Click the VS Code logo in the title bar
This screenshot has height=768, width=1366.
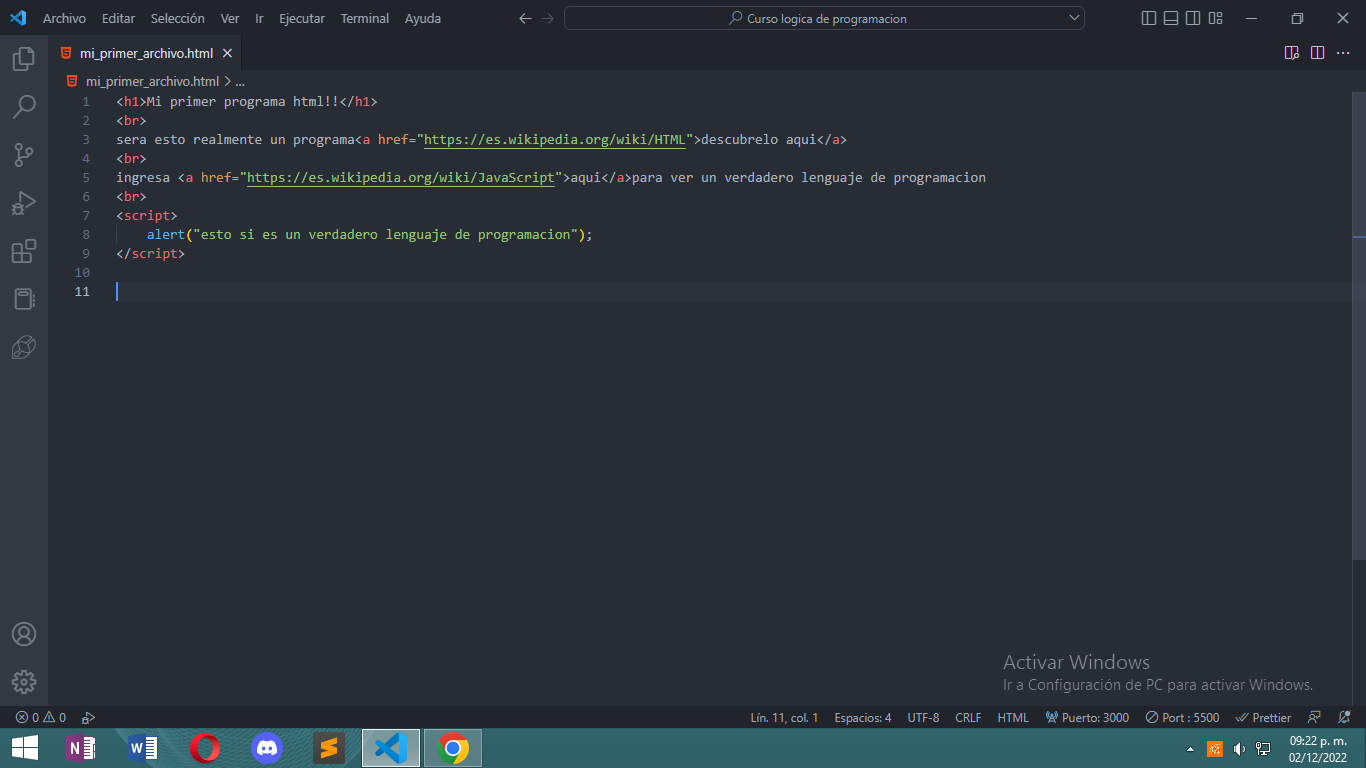pyautogui.click(x=18, y=18)
